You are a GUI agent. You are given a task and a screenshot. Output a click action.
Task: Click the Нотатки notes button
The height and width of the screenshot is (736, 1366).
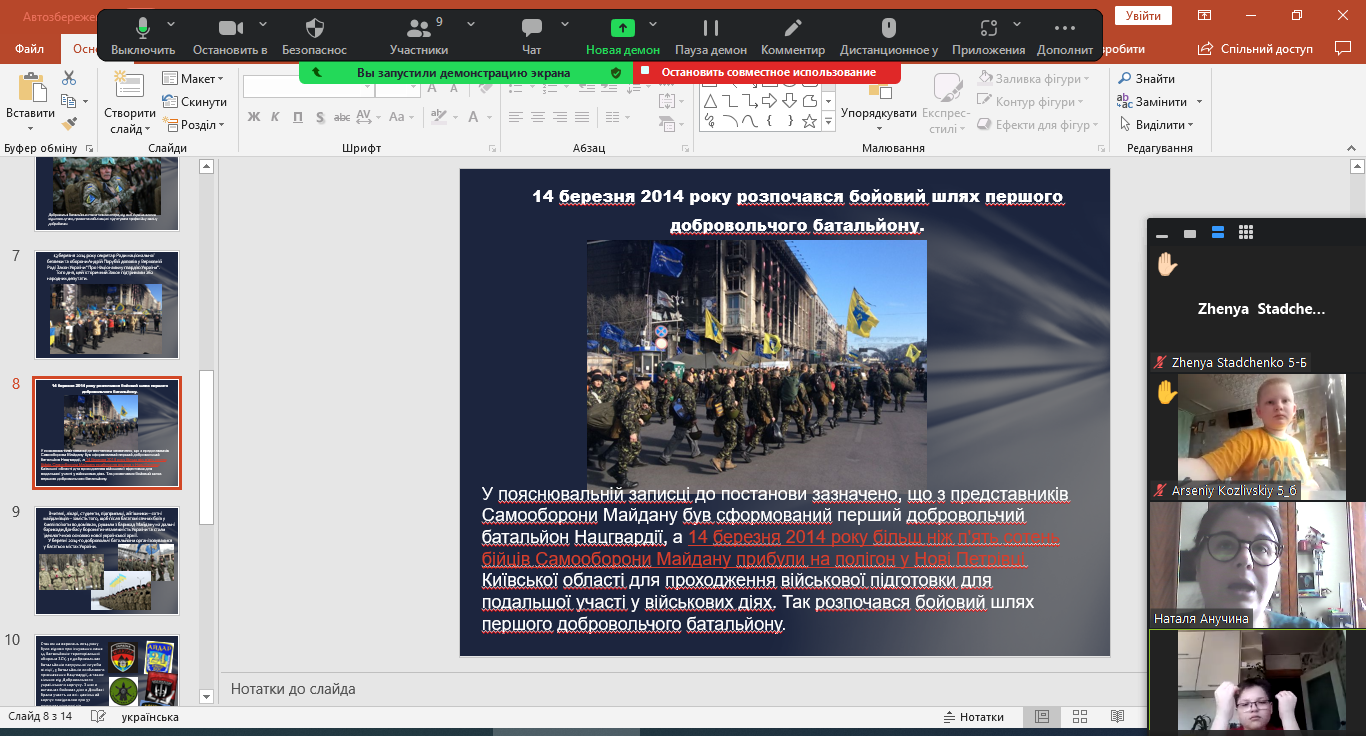pyautogui.click(x=974, y=717)
